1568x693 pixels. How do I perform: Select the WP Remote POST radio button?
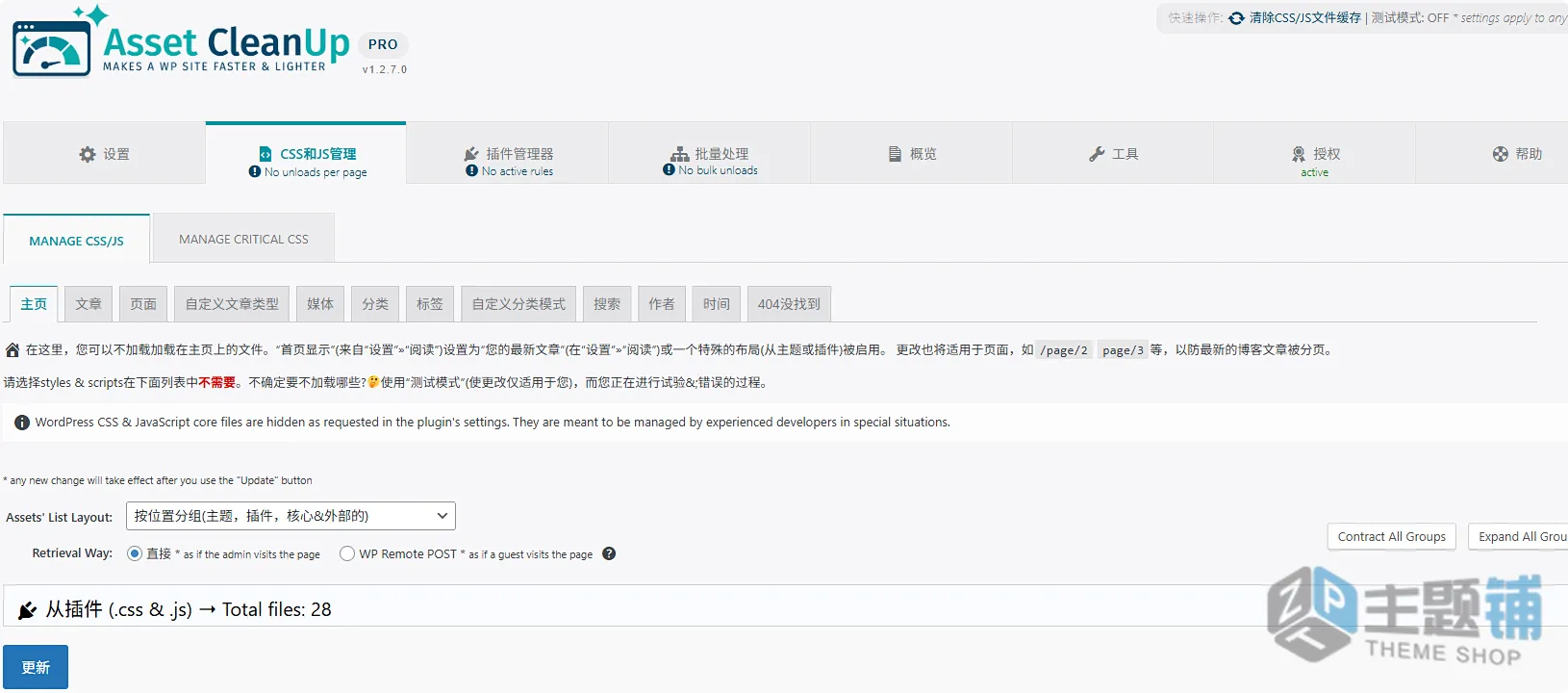pyautogui.click(x=347, y=553)
